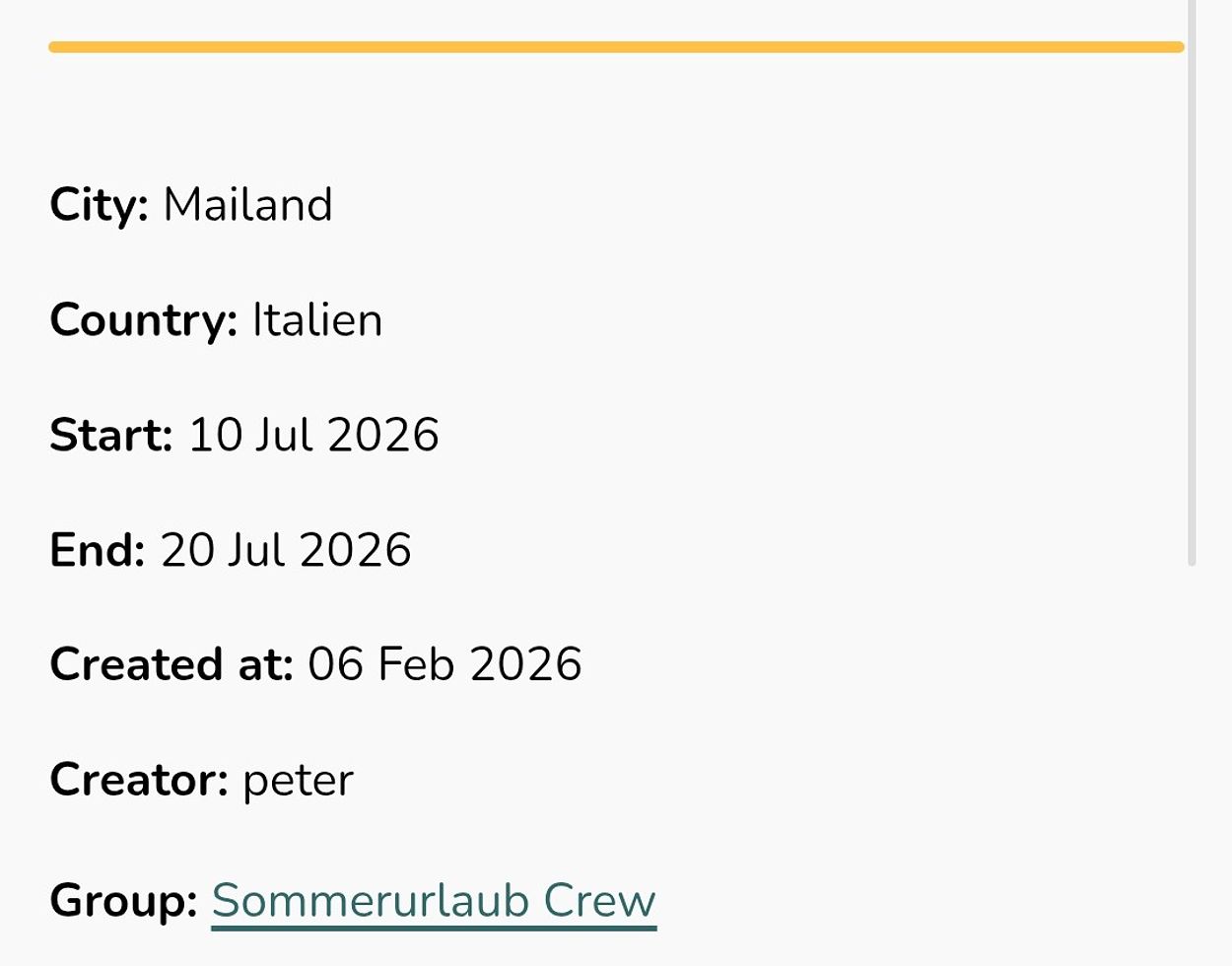The image size is (1232, 966).
Task: Click the day number in the End date
Action: point(187,550)
